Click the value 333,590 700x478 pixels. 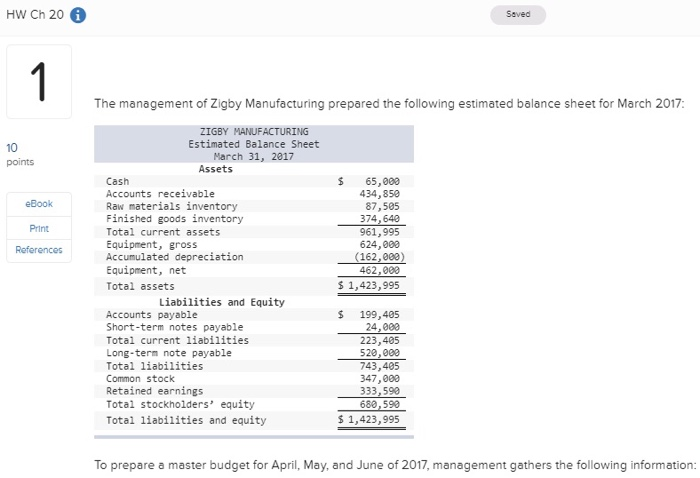pyautogui.click(x=379, y=391)
